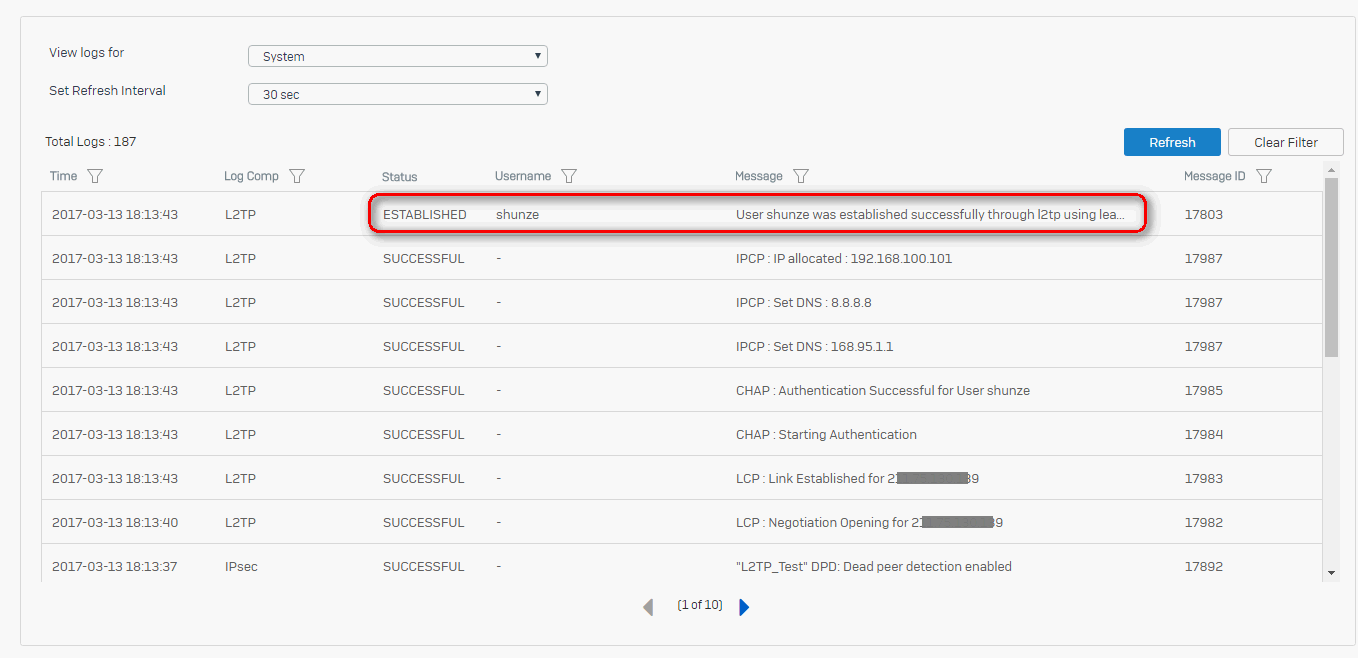Open the Log Comp column filter
This screenshot has width=1358, height=658.
click(x=297, y=176)
